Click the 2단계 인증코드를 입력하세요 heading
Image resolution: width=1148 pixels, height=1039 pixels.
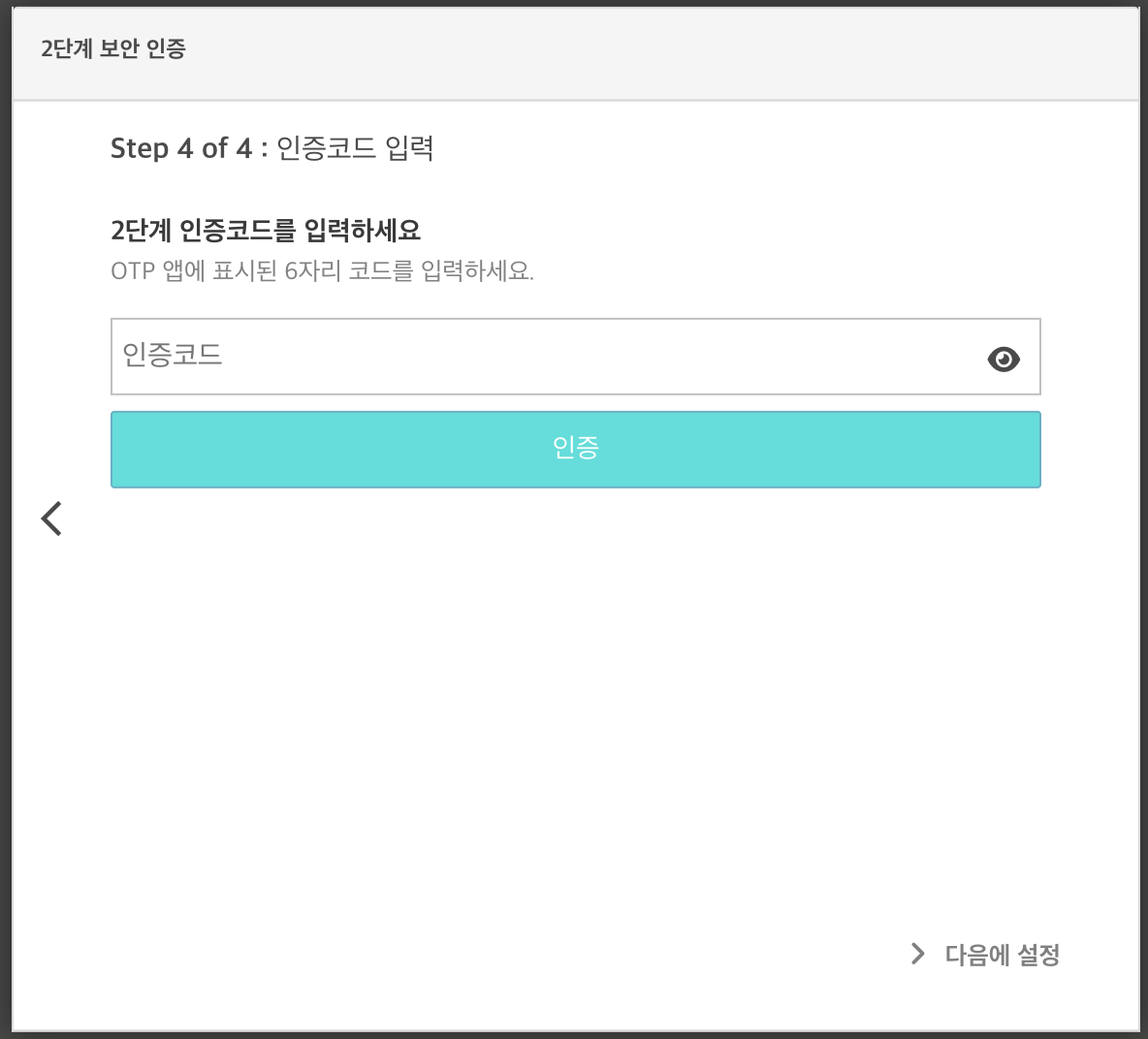pyautogui.click(x=266, y=230)
